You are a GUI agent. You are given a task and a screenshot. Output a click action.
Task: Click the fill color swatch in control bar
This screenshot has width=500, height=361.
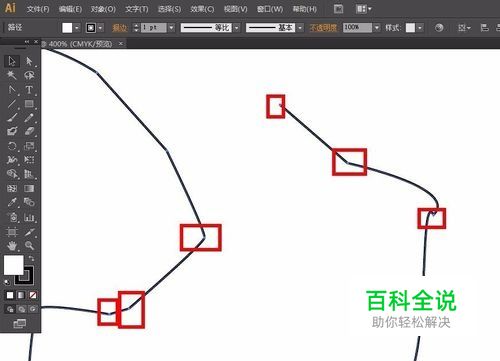point(67,28)
